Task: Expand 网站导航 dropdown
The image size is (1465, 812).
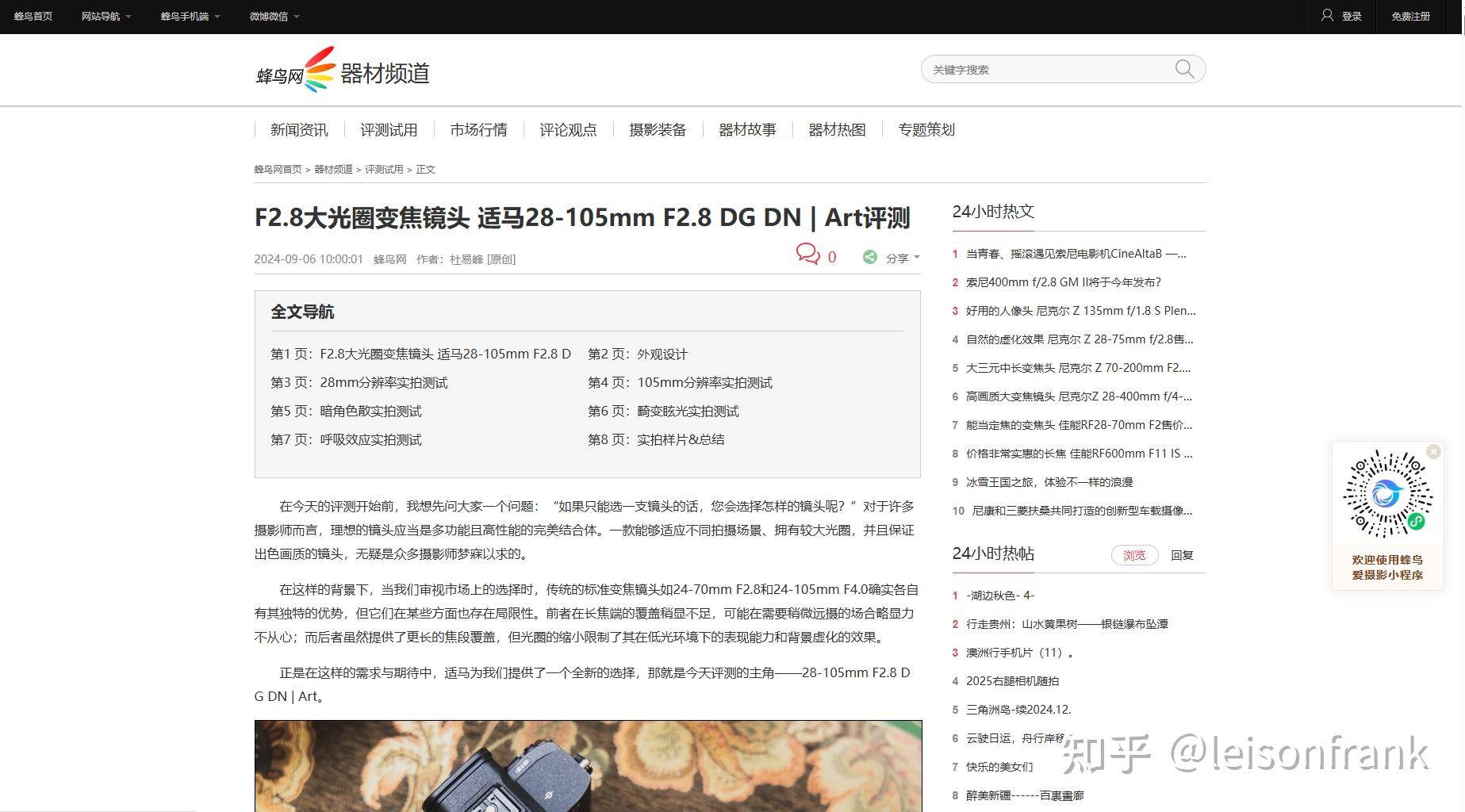Action: (106, 16)
